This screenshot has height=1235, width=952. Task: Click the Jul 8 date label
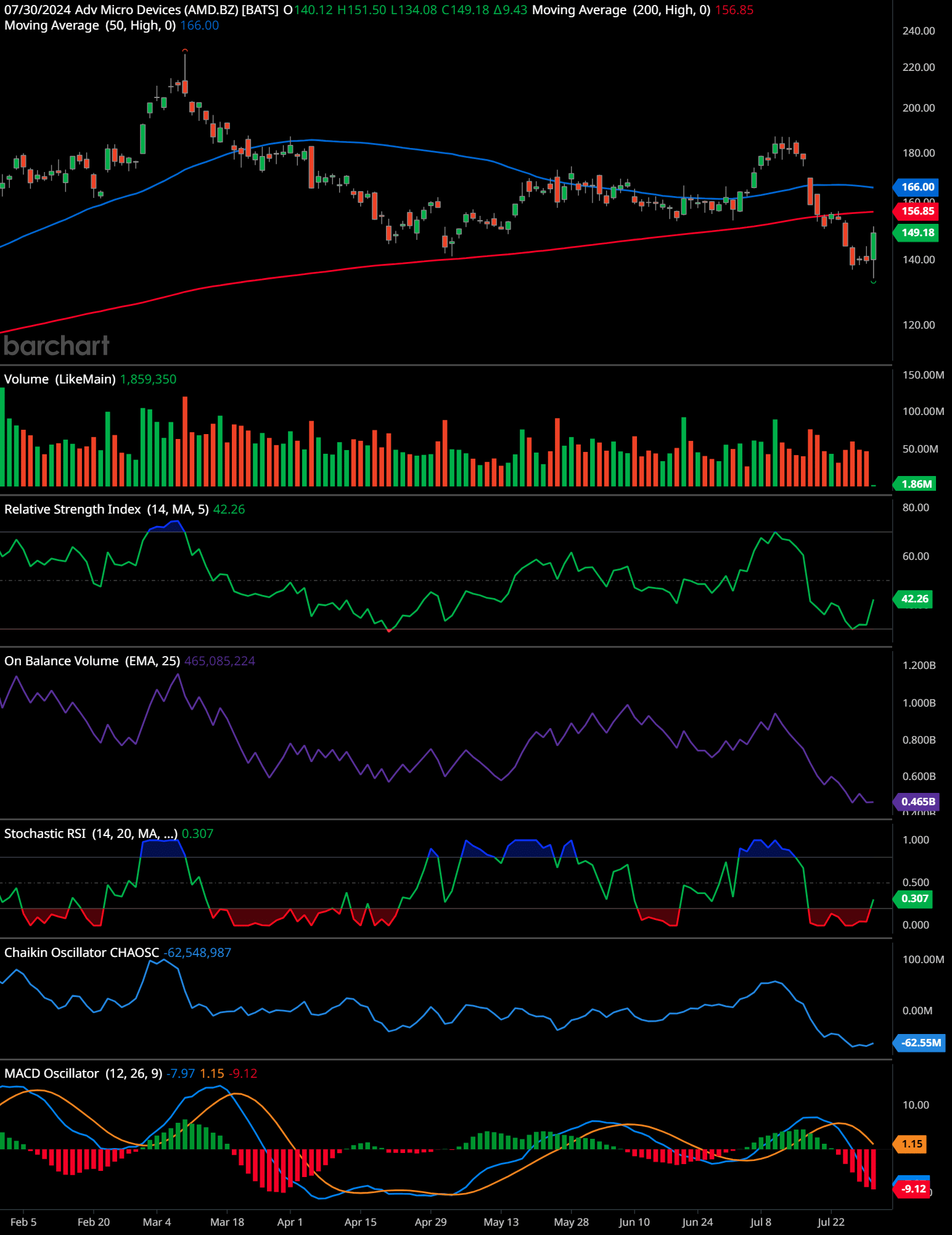[x=760, y=1222]
